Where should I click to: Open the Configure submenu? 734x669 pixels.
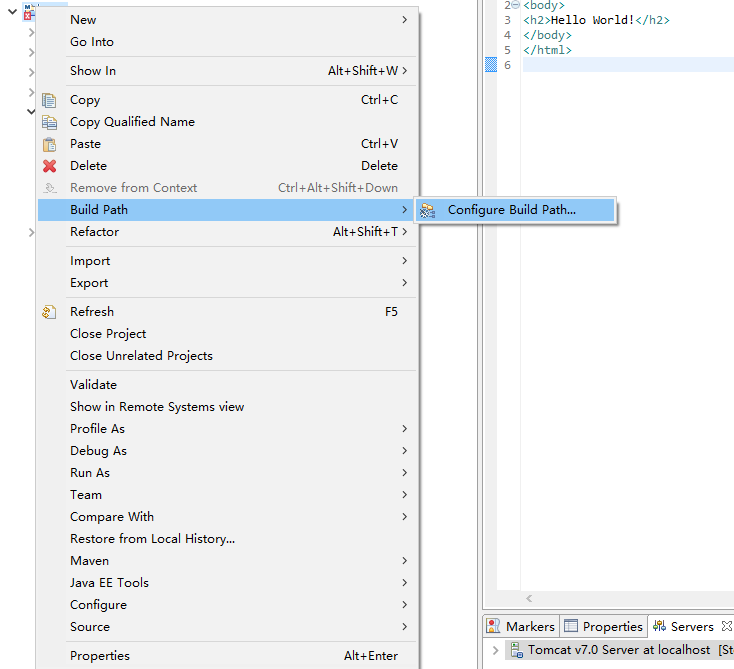[227, 605]
